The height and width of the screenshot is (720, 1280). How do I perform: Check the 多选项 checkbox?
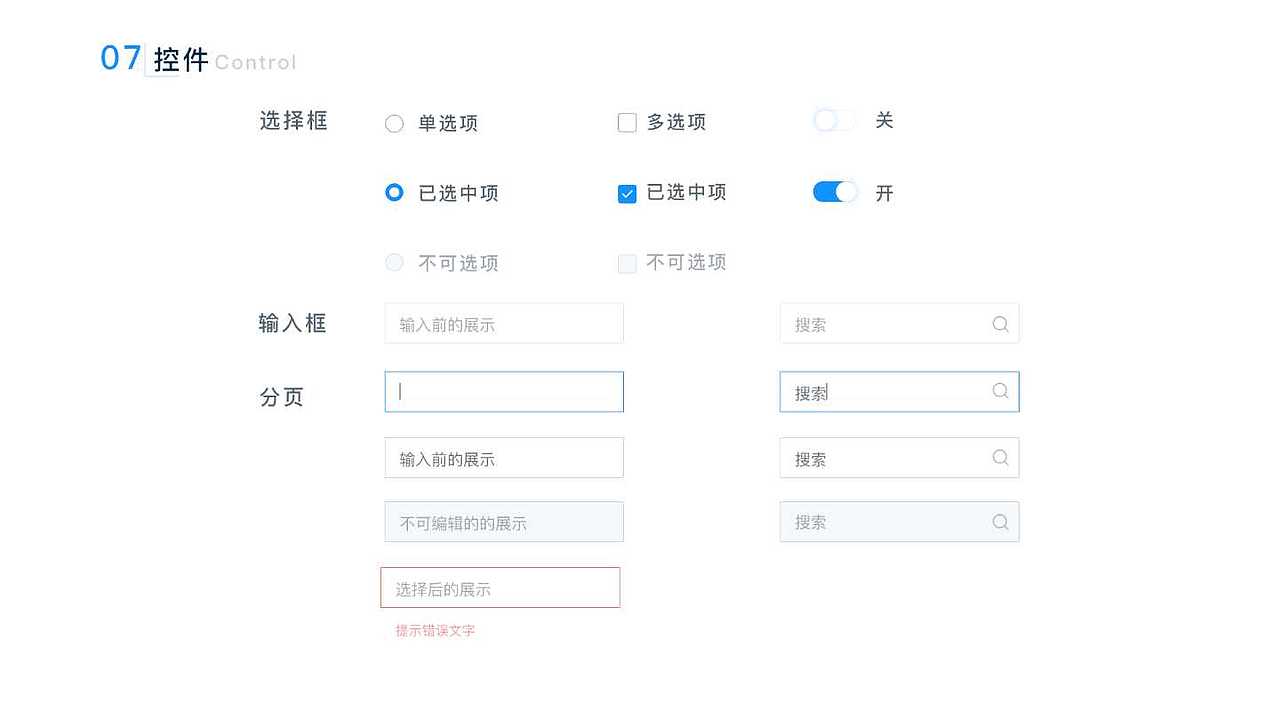(x=627, y=122)
